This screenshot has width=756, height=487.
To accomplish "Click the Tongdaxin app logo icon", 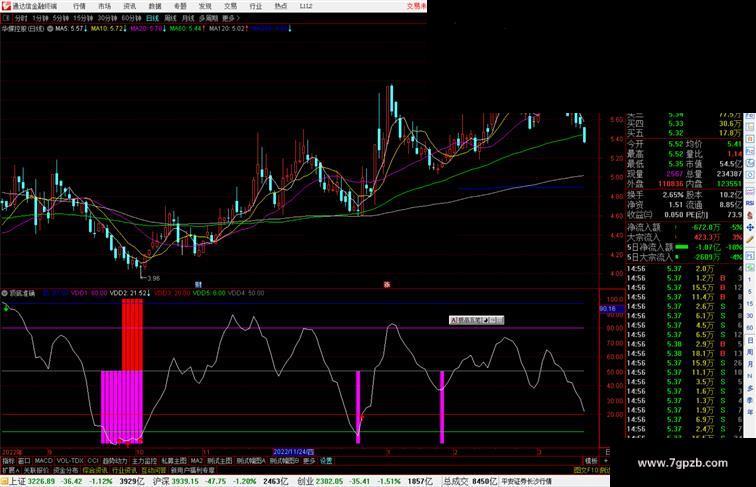I will [x=5, y=6].
